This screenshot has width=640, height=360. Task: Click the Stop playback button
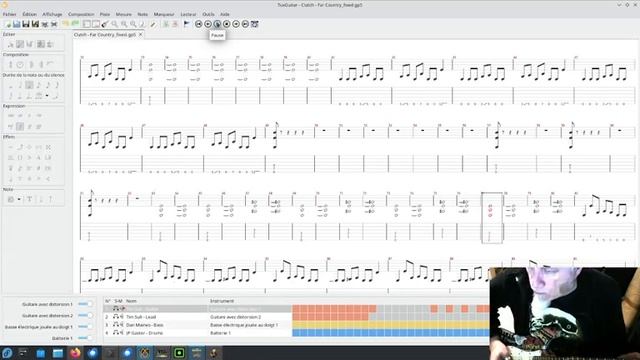[227, 24]
